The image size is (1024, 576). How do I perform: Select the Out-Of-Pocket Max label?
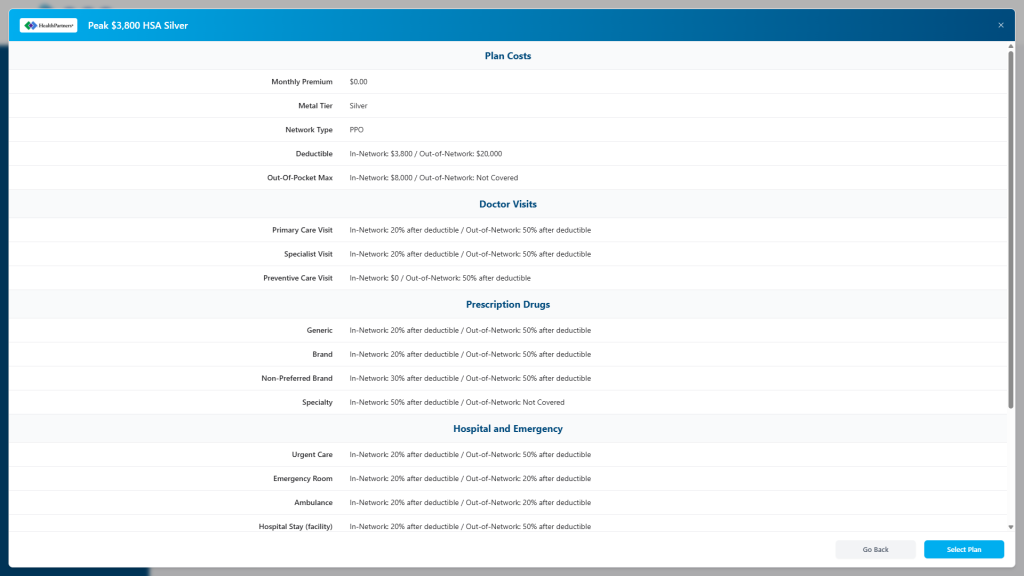[300, 178]
